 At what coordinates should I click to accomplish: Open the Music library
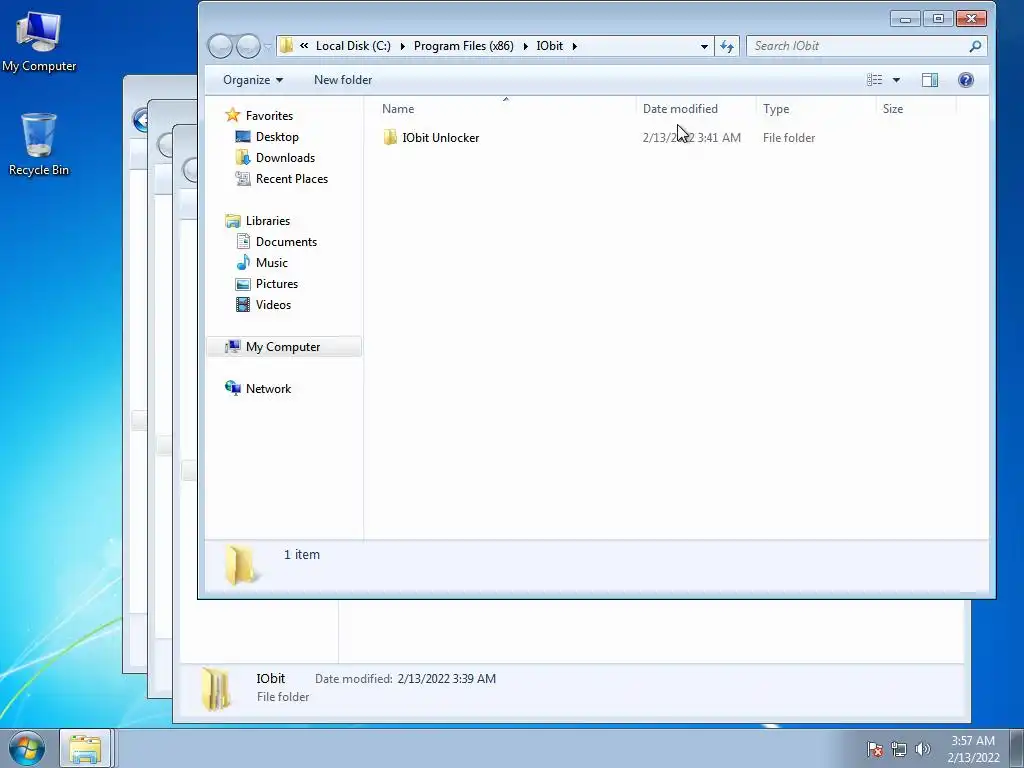[x=272, y=263]
